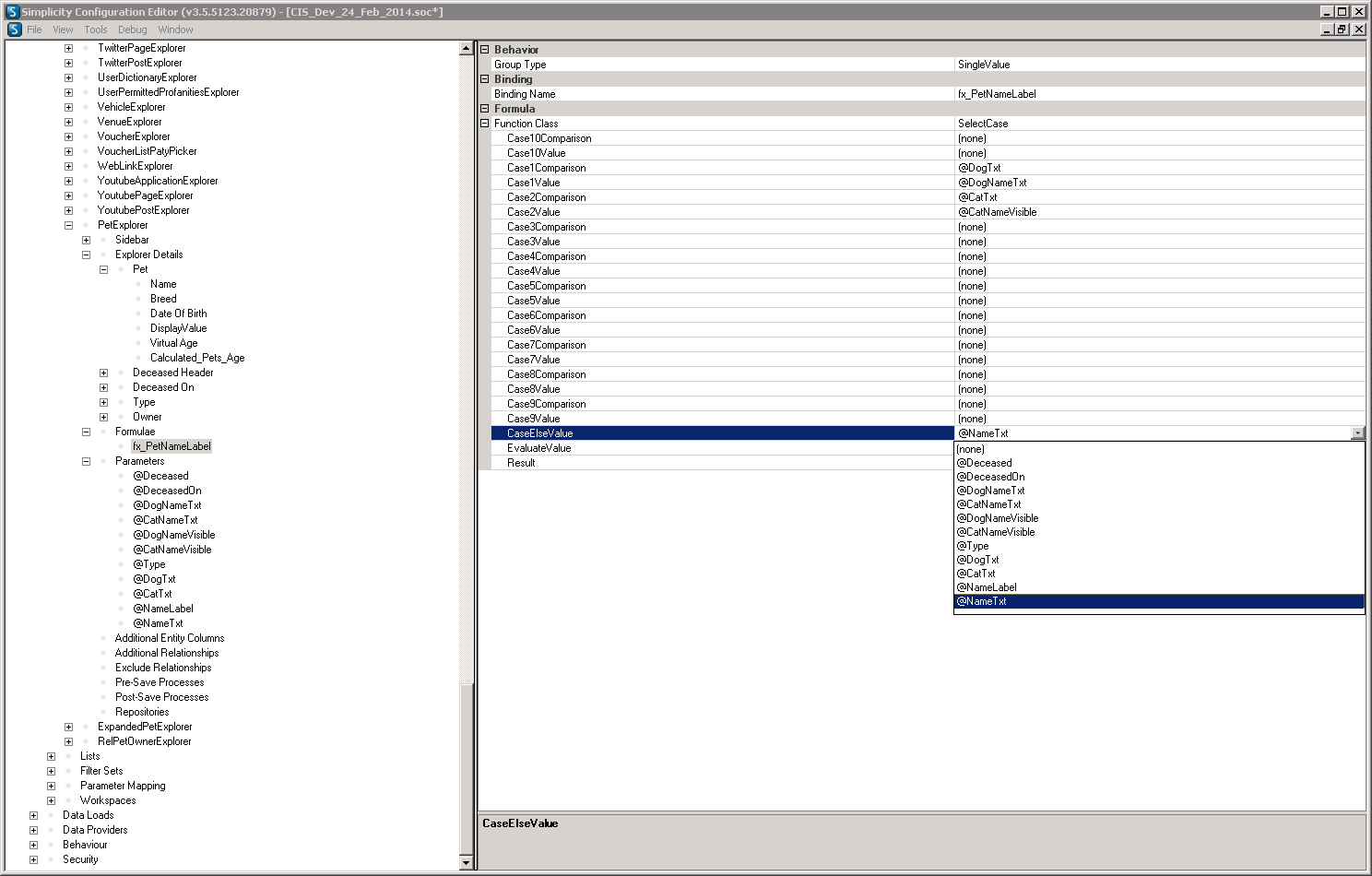
Task: Choose @NameLabel from the dropdown list
Action: click(987, 587)
